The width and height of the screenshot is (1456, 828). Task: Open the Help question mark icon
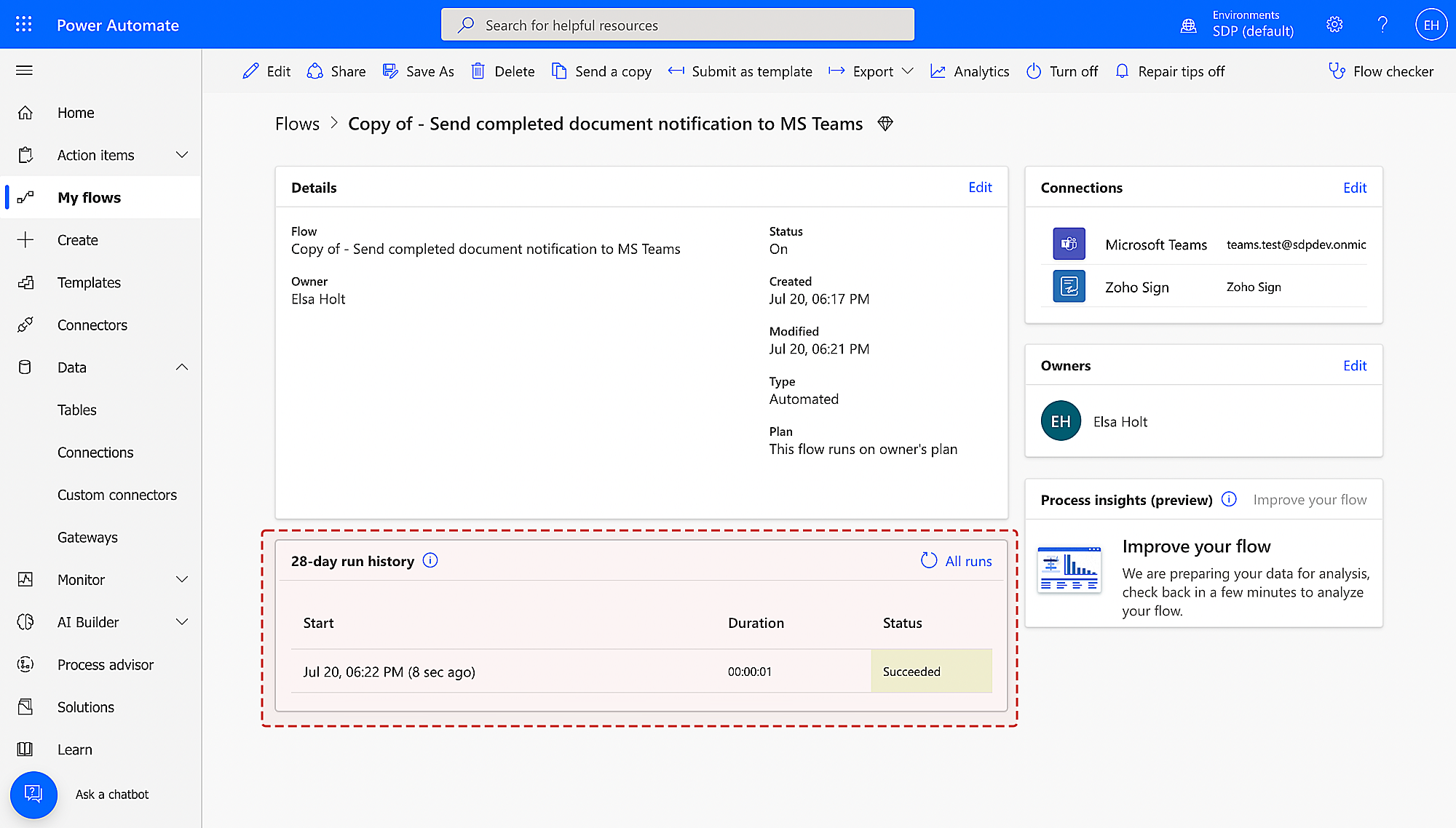pos(1382,25)
